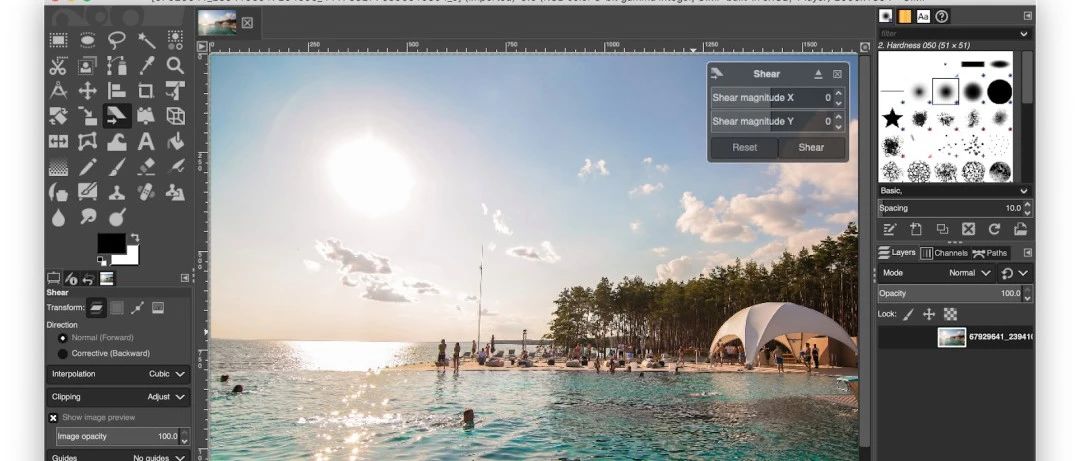The image size is (1080, 461).
Task: Select the 3D Transform cube tool
Action: coord(176,116)
